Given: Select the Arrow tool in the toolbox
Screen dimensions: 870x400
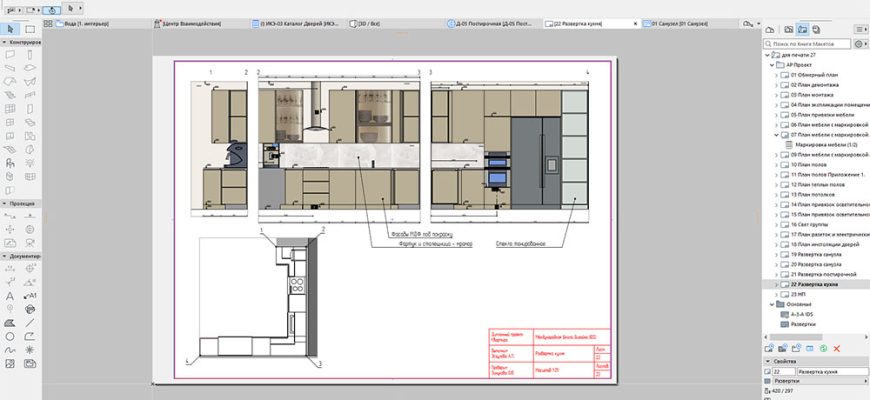Looking at the screenshot, I should 9,29.
